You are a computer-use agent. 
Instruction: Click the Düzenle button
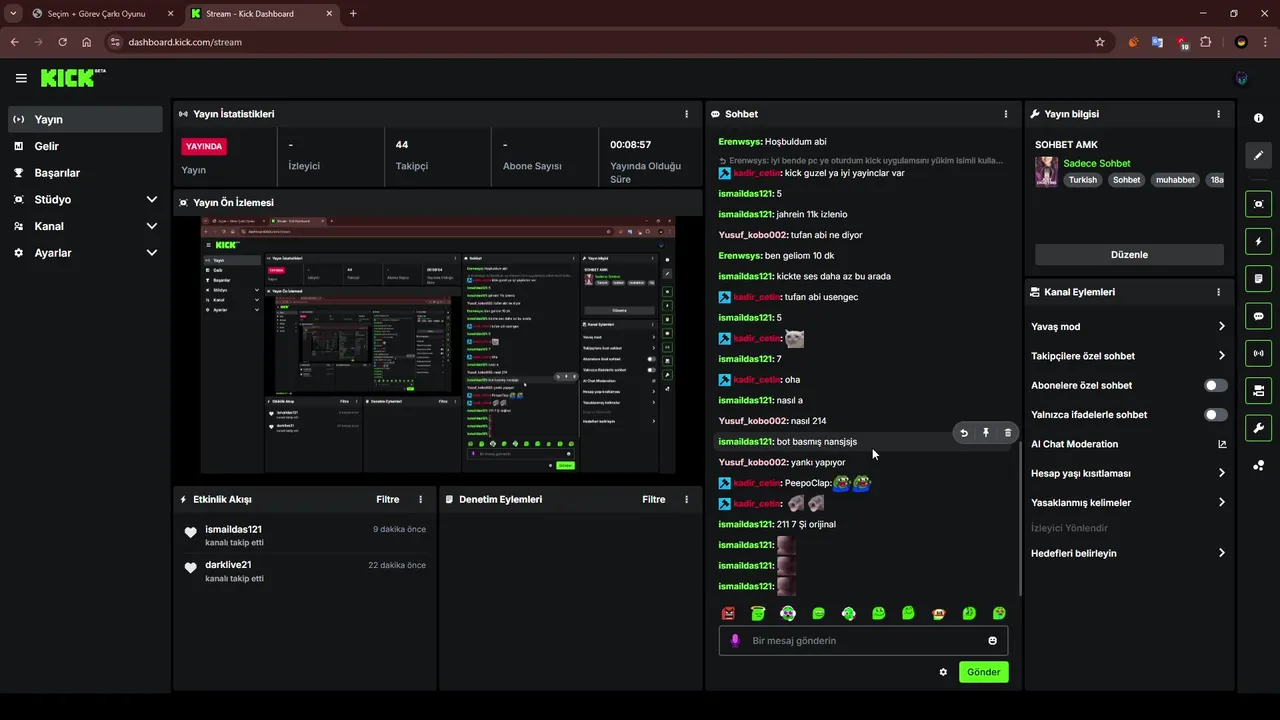[x=1129, y=254]
